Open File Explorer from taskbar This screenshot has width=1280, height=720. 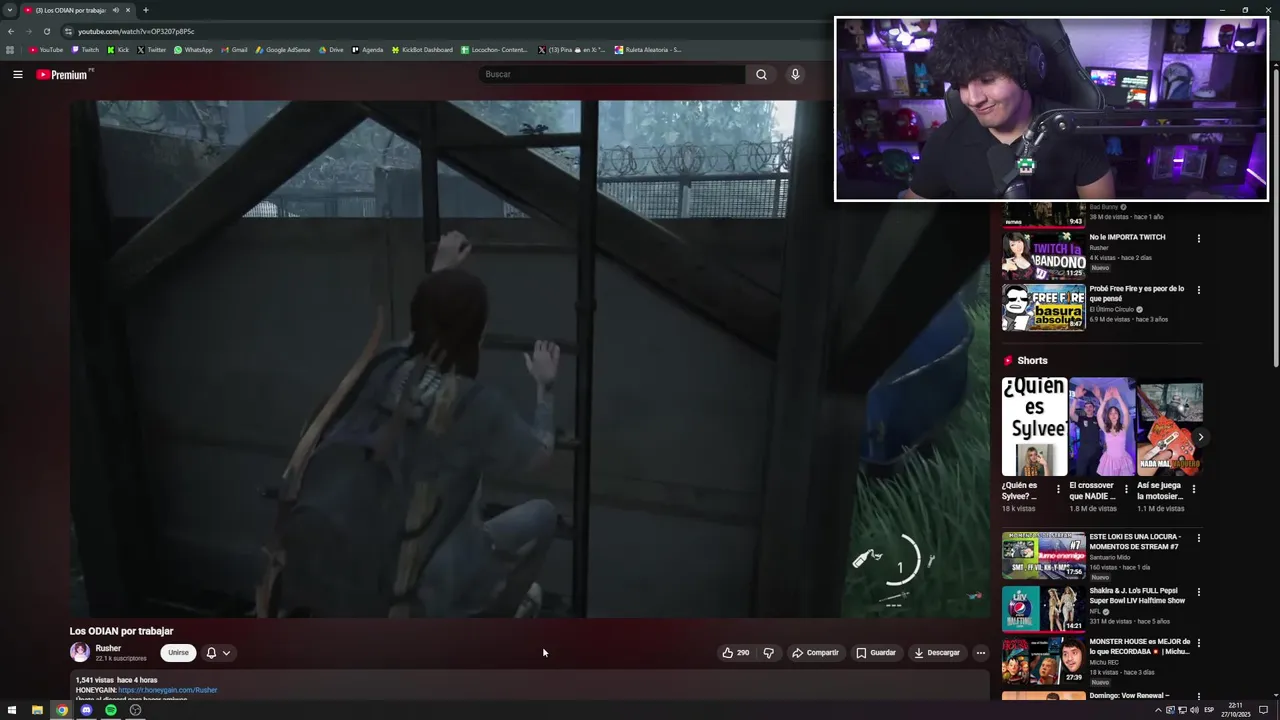(x=37, y=710)
